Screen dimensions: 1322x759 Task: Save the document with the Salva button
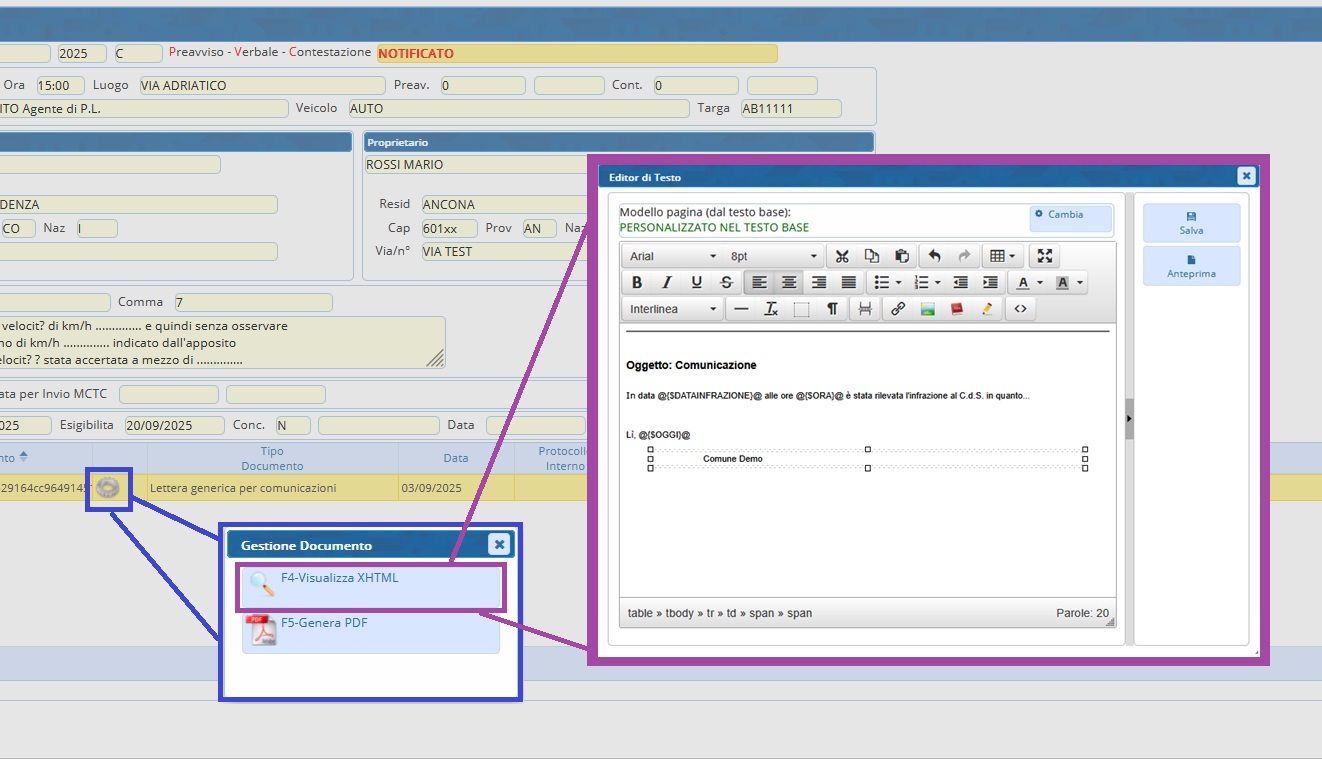pos(1191,223)
